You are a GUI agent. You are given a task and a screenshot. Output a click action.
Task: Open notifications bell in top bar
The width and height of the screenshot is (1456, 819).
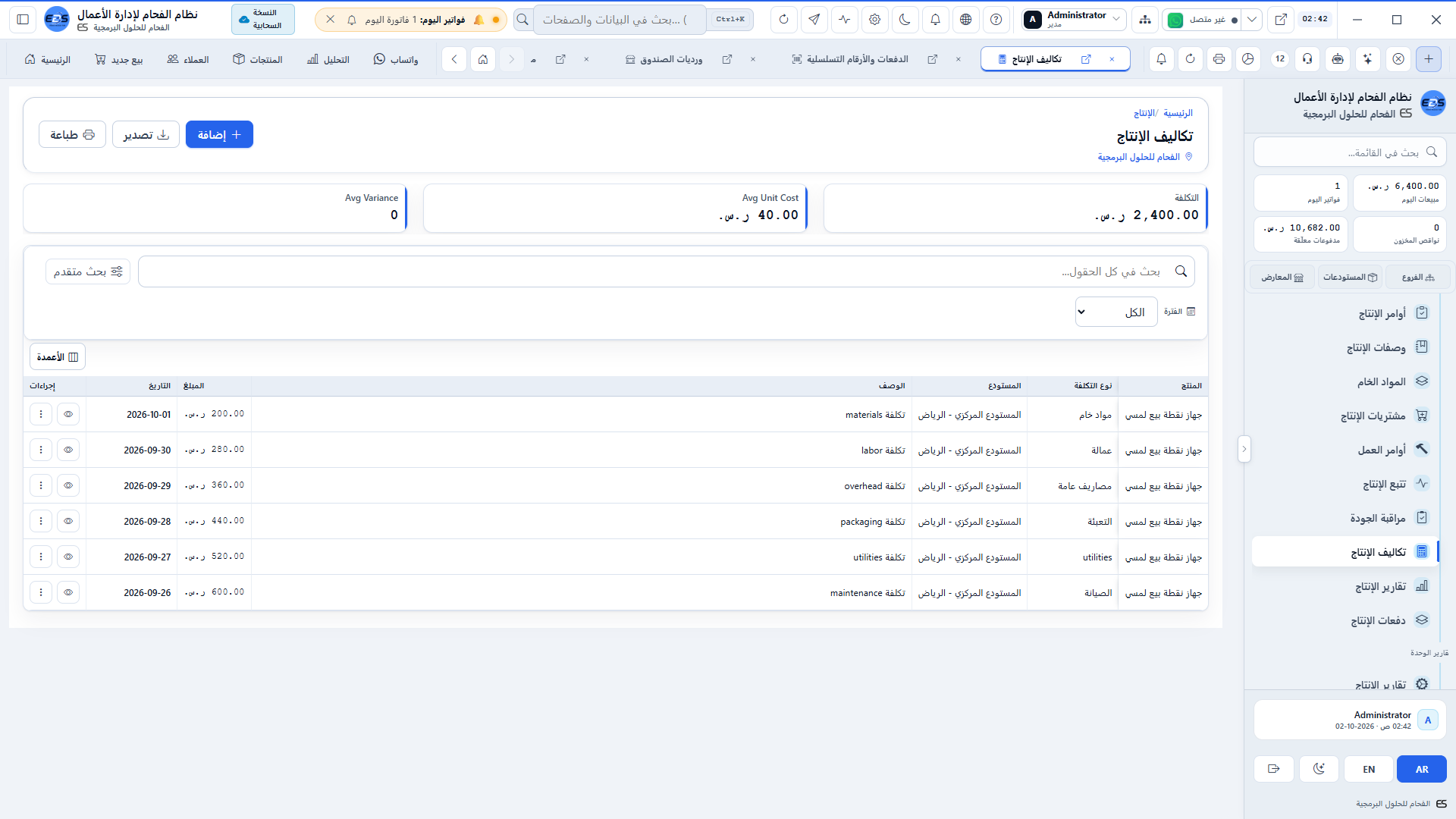click(935, 20)
